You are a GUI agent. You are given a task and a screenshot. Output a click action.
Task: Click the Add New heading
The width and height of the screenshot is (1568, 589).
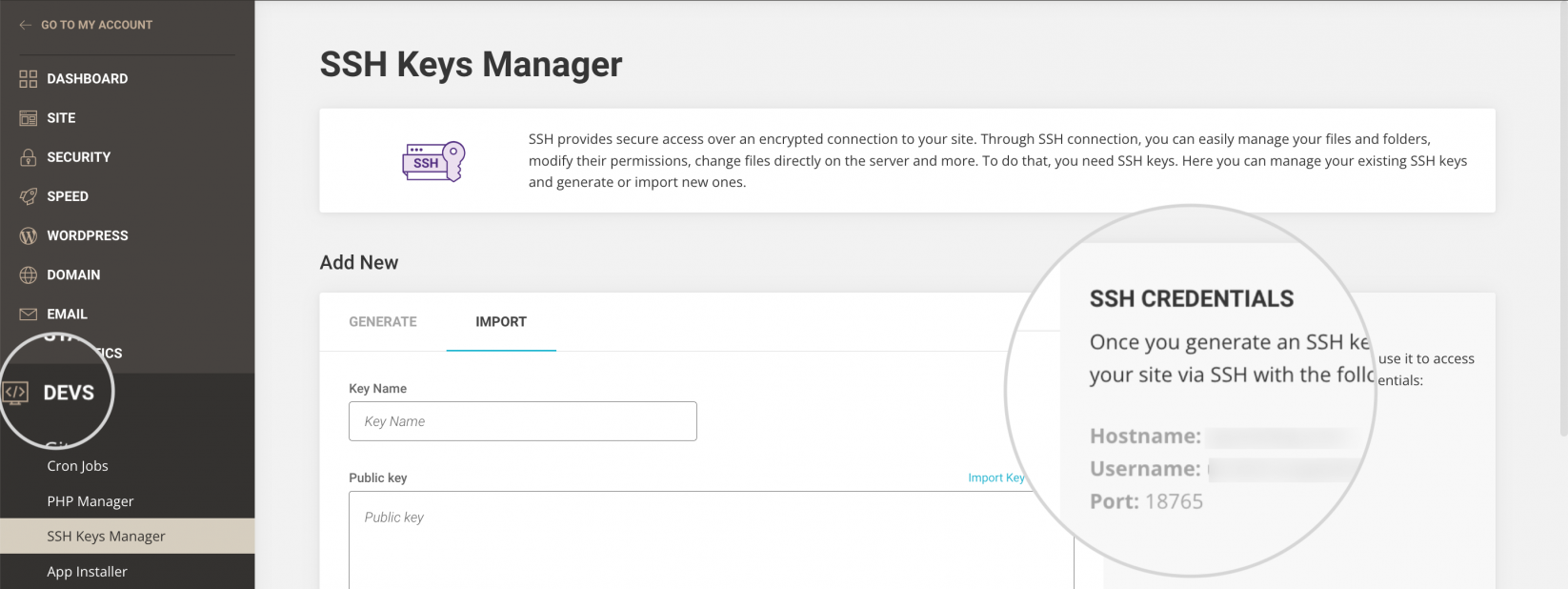pyautogui.click(x=359, y=262)
